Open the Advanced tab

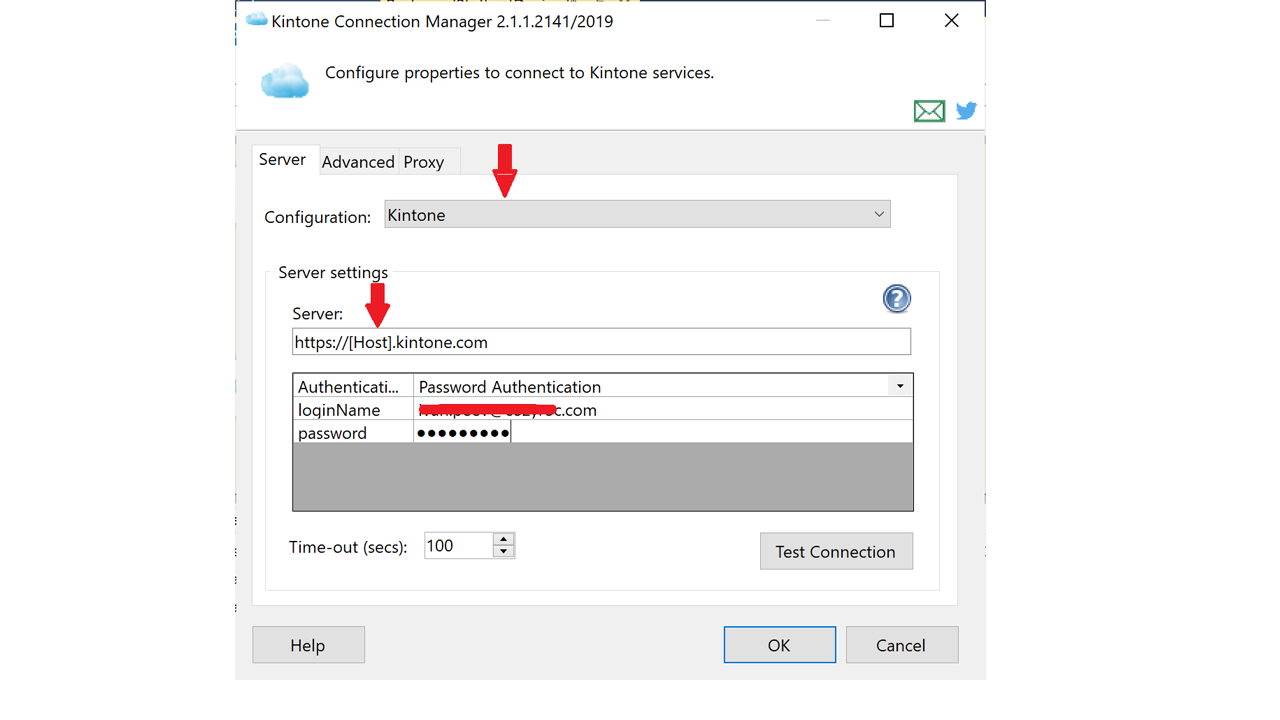pyautogui.click(x=358, y=162)
